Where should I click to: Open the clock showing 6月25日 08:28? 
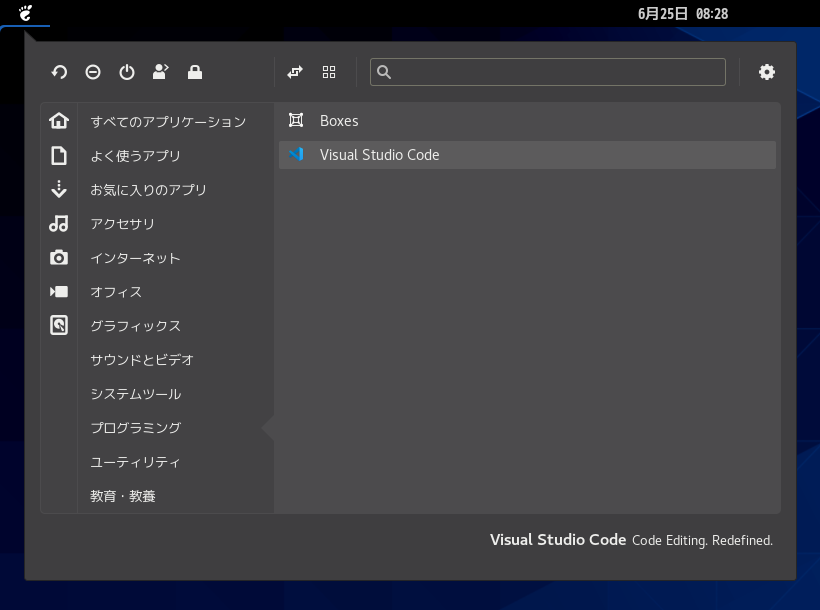pos(683,14)
